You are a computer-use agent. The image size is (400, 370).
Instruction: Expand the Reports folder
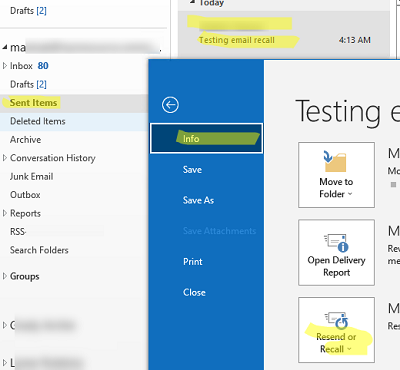5,213
